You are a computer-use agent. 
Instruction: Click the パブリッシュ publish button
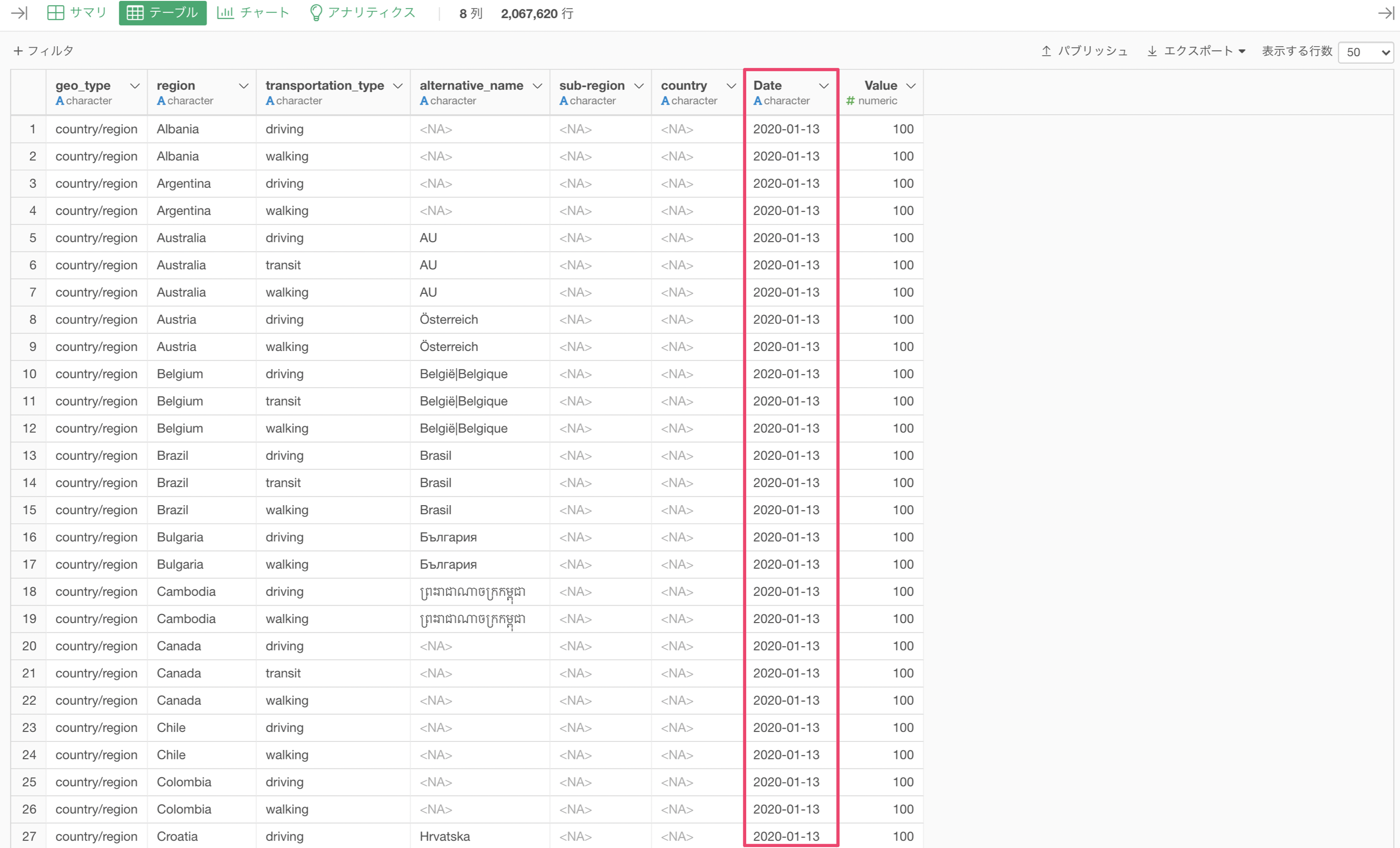(x=1084, y=51)
